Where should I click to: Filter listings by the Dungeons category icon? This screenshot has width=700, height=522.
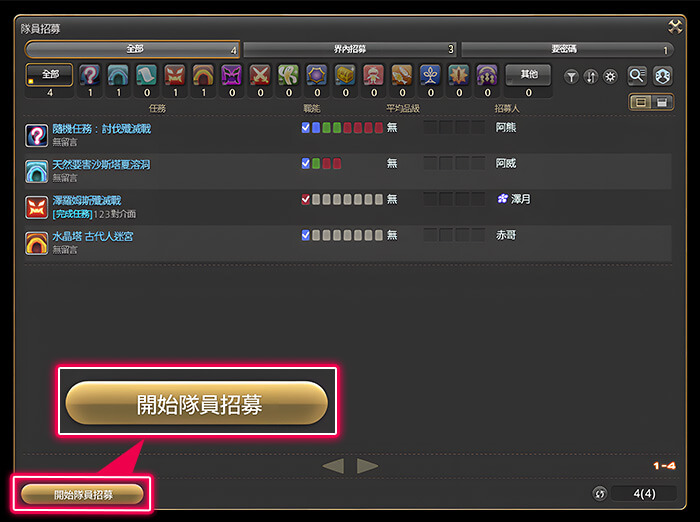click(118, 75)
